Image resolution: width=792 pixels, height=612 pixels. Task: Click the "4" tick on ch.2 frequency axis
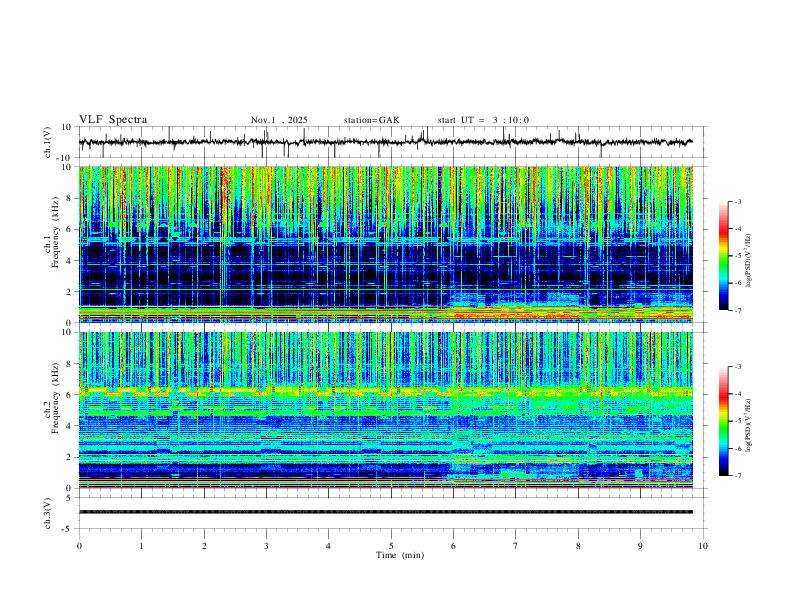(70, 426)
